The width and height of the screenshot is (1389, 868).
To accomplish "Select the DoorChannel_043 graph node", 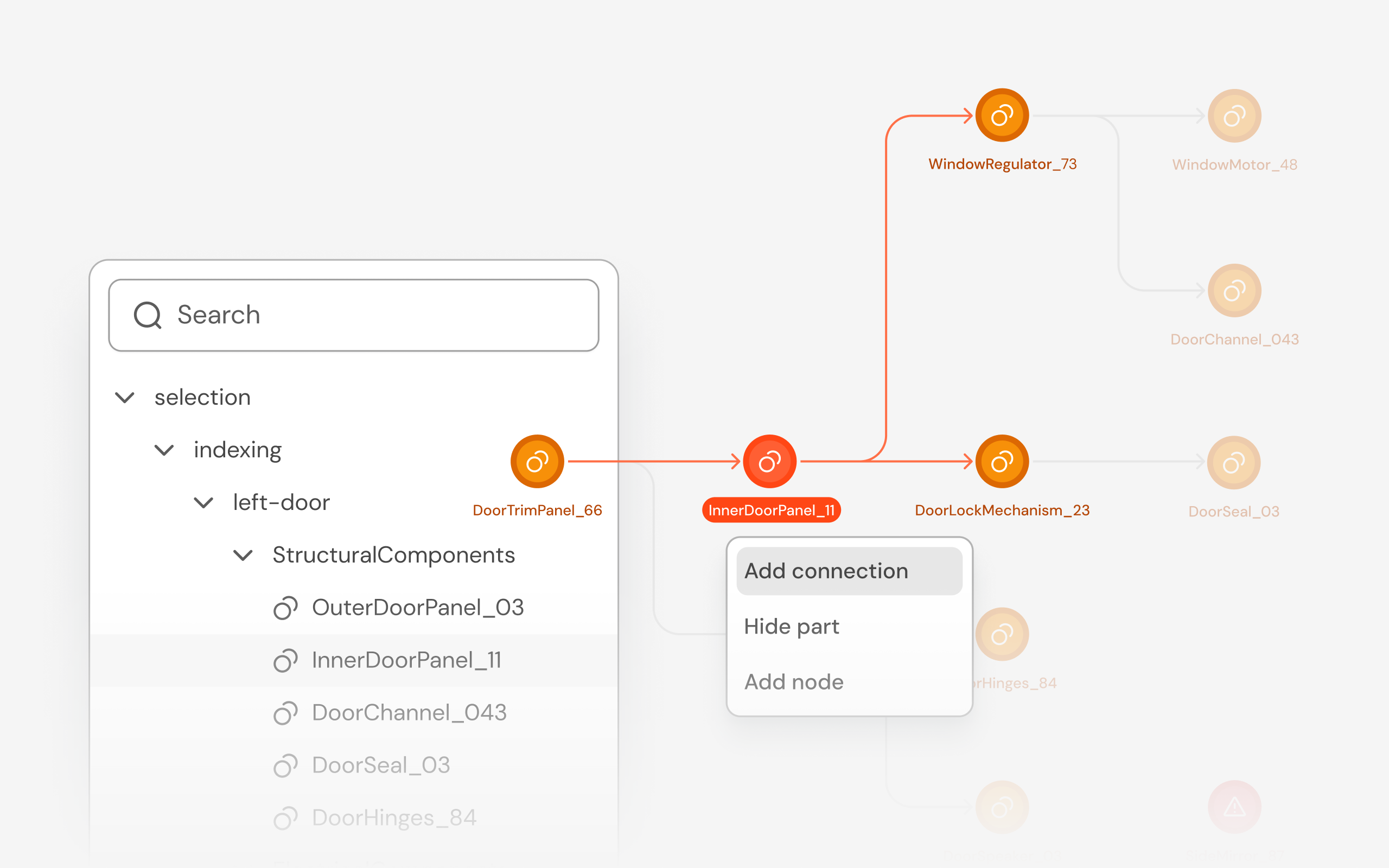I will (1234, 290).
